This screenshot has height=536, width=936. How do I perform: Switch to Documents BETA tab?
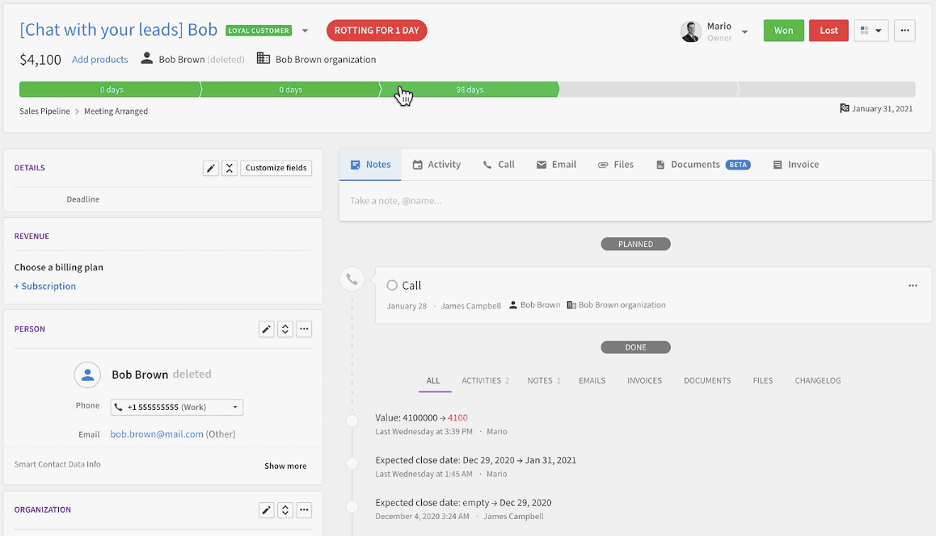pyautogui.click(x=703, y=165)
